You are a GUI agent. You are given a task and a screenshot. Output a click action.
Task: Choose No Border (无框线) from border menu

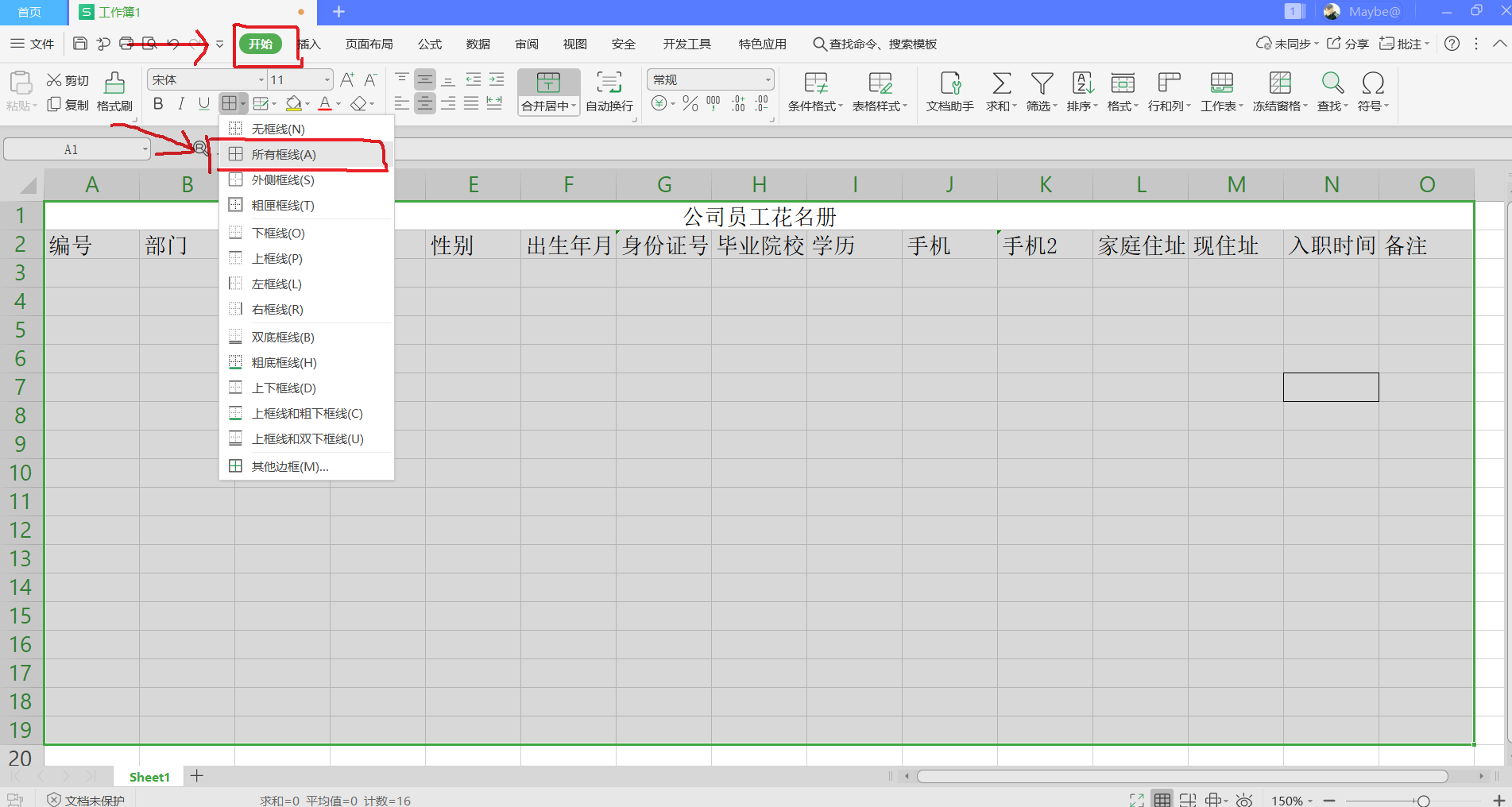click(307, 129)
